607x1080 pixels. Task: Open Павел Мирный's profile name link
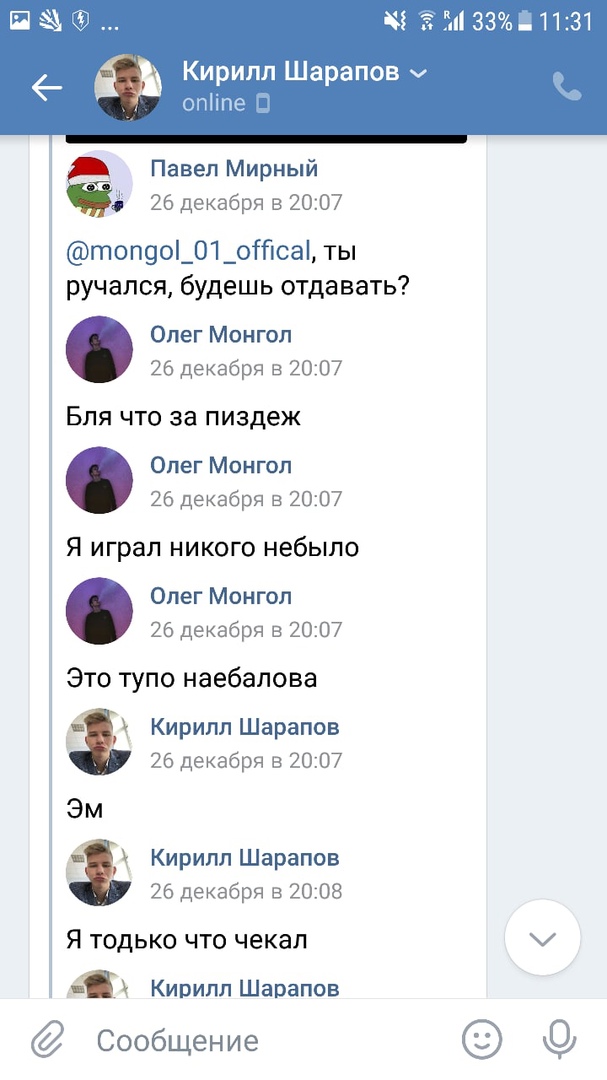[x=234, y=168]
